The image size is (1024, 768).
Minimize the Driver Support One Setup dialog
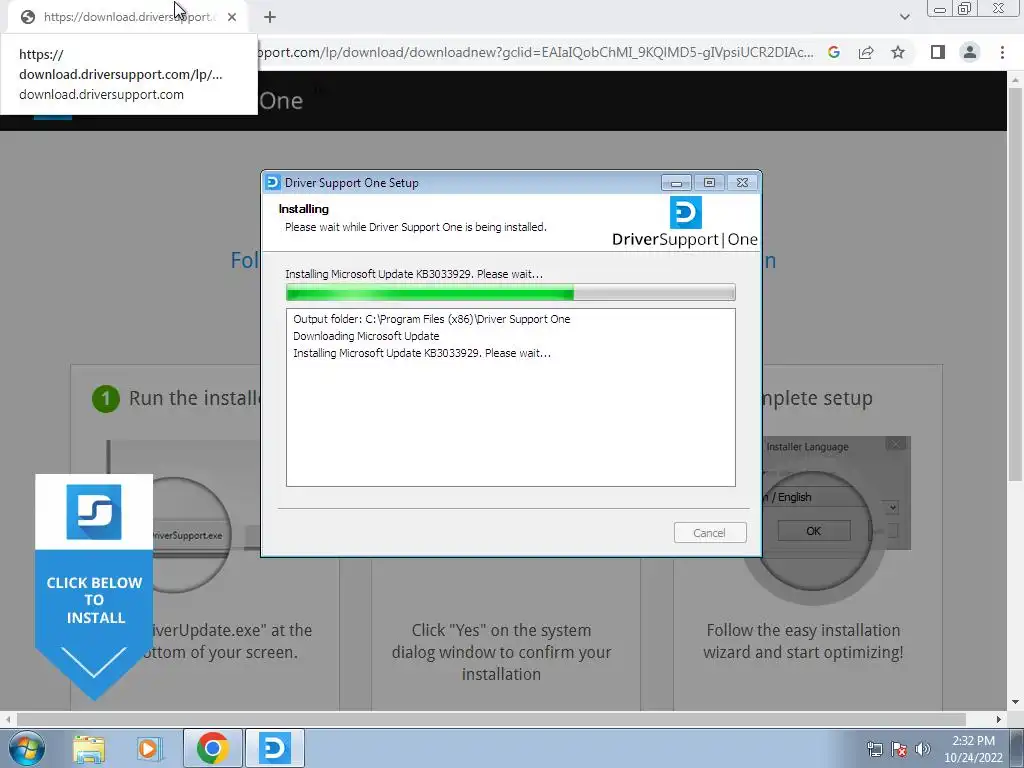676,183
